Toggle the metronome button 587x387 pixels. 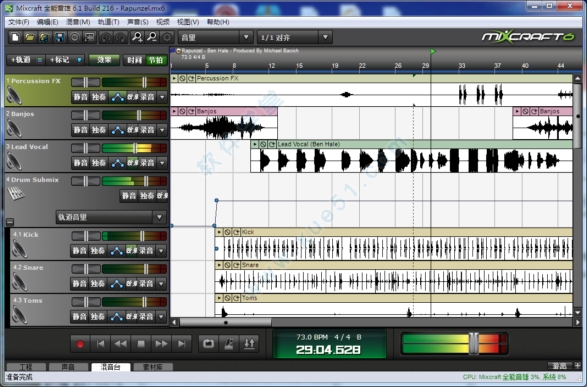[x=229, y=344]
